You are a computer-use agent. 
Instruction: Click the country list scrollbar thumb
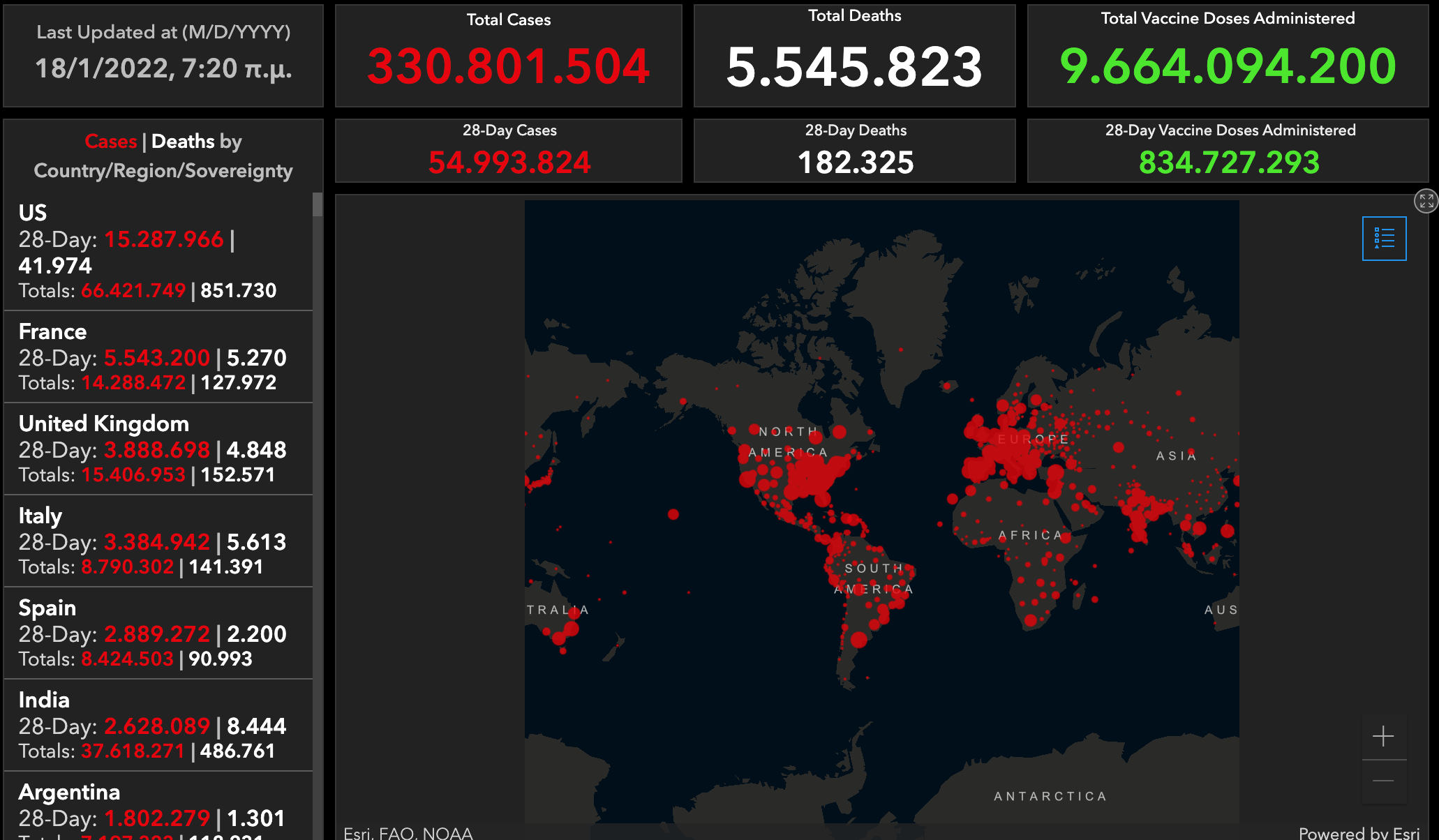318,205
